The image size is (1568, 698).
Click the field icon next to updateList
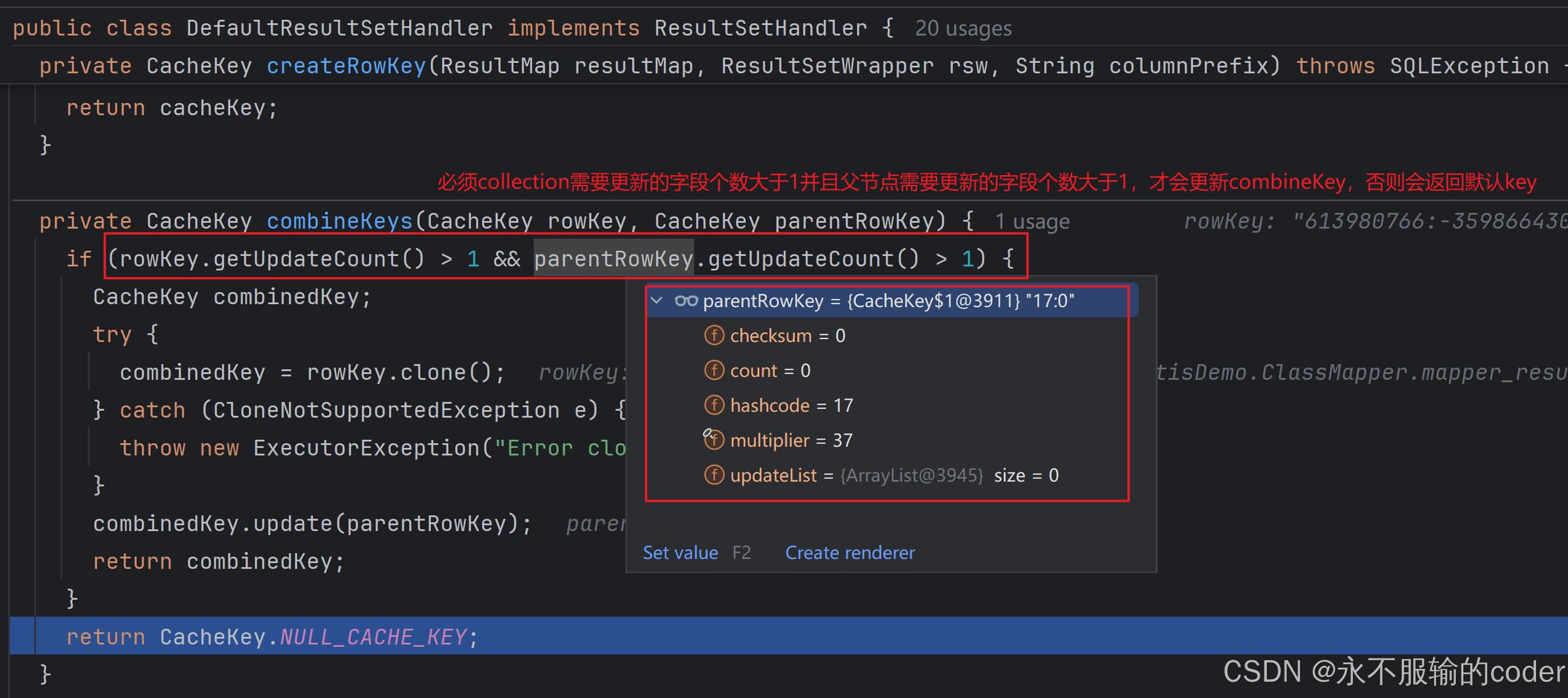714,475
